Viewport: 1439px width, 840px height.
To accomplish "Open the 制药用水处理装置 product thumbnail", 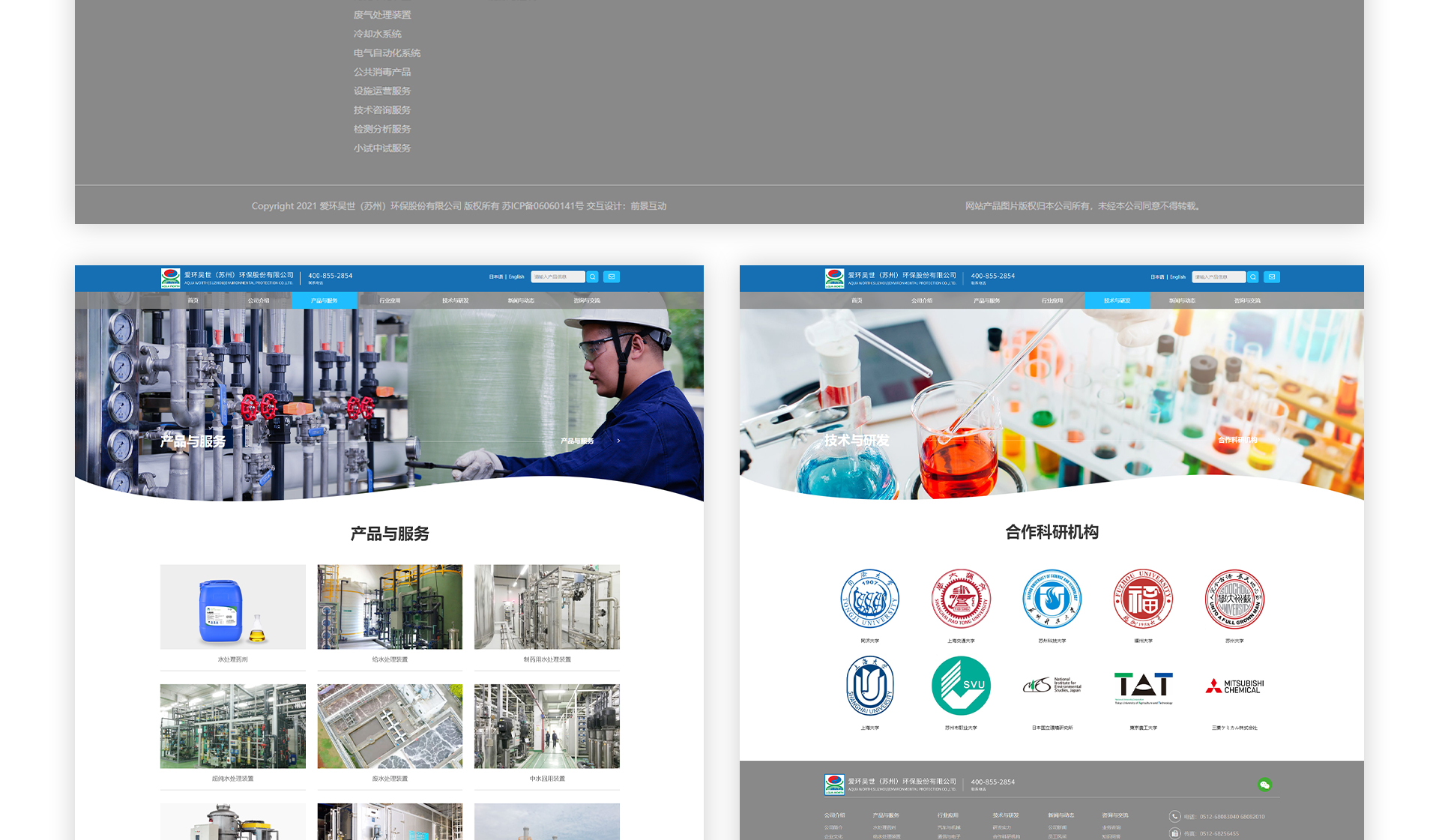I will (x=547, y=607).
